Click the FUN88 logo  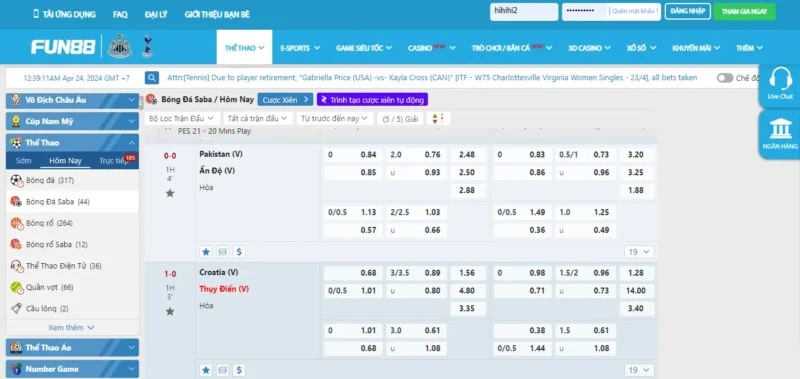(x=63, y=47)
